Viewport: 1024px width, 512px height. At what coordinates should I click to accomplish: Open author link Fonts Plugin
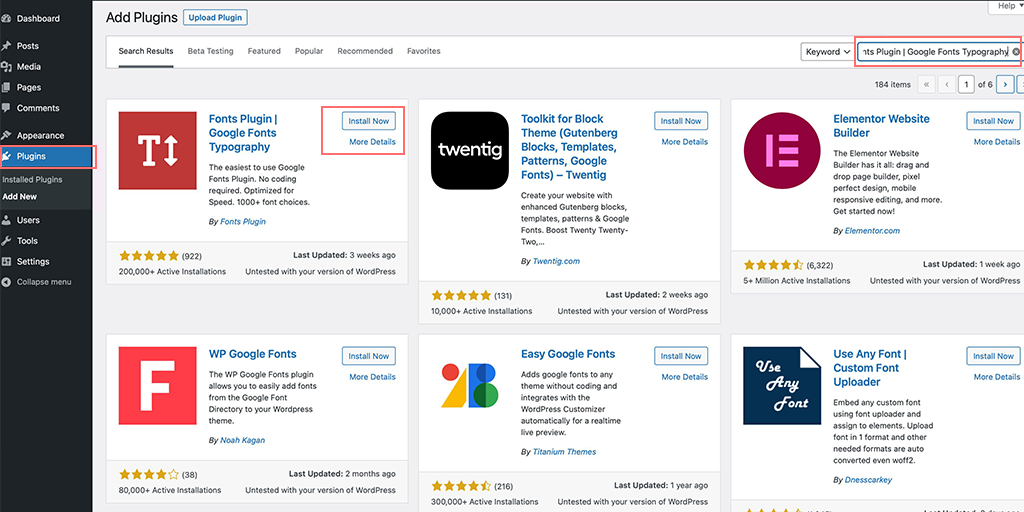point(243,221)
